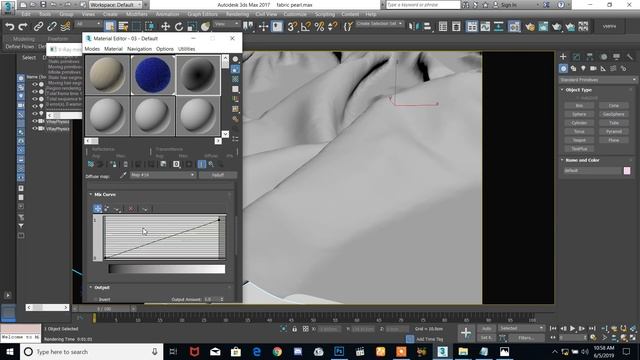Image resolution: width=640 pixels, height=360 pixels.
Task: Collapse the Object Type rollout
Action: [x=562, y=90]
